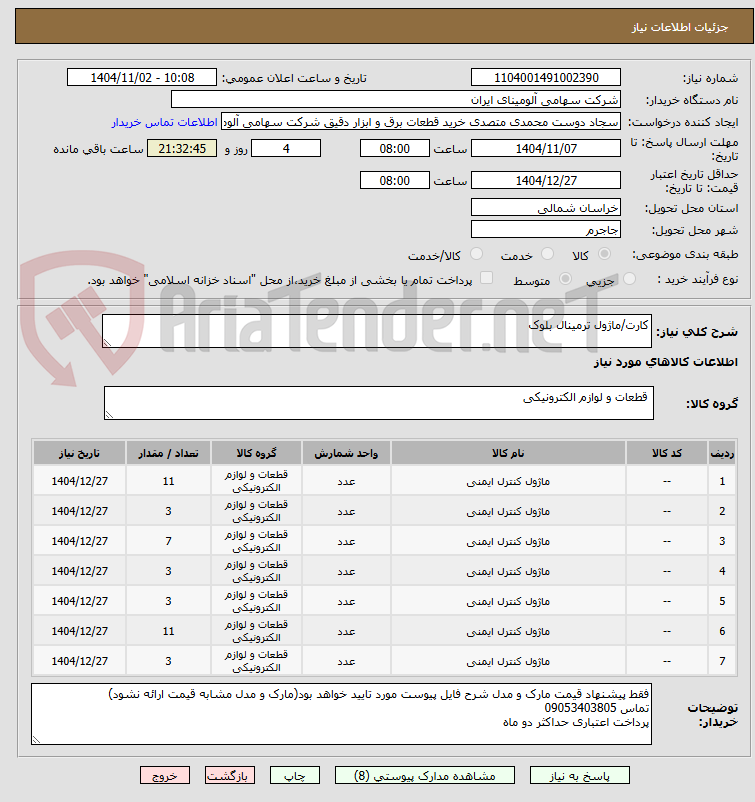Click the کد کالا column header
The height and width of the screenshot is (802, 755).
667,453
